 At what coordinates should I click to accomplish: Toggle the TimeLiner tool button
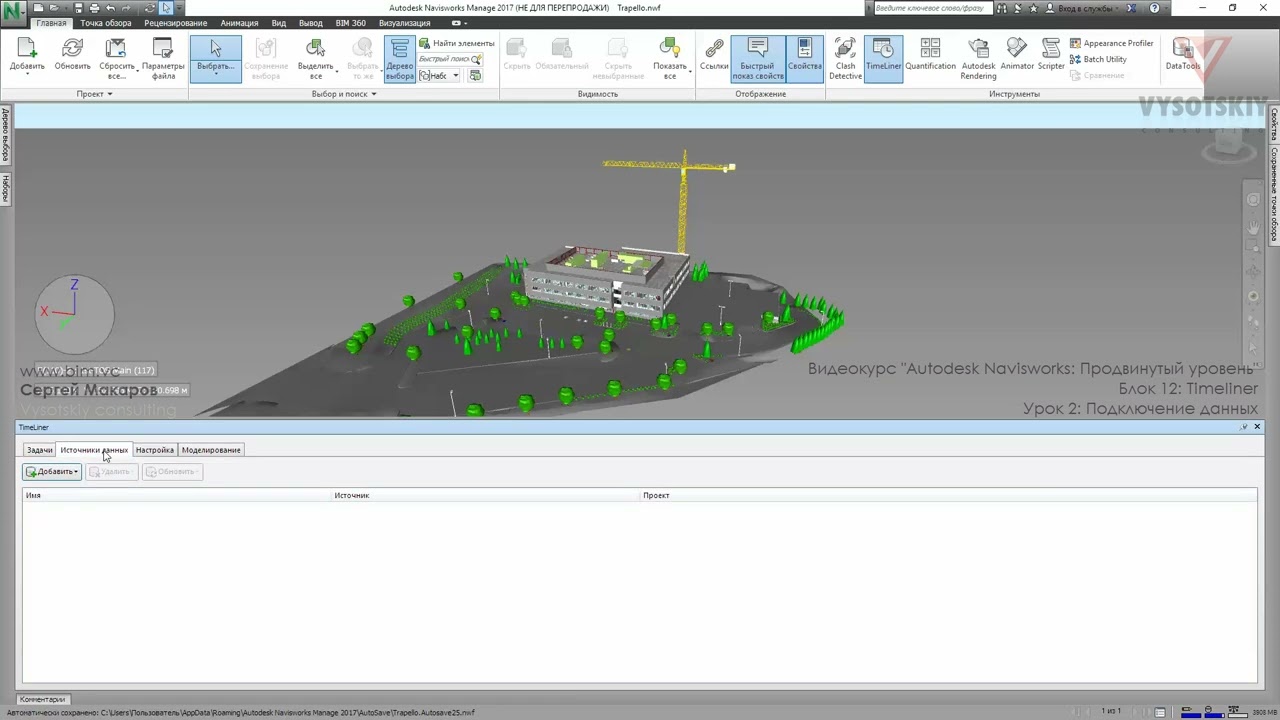(883, 58)
